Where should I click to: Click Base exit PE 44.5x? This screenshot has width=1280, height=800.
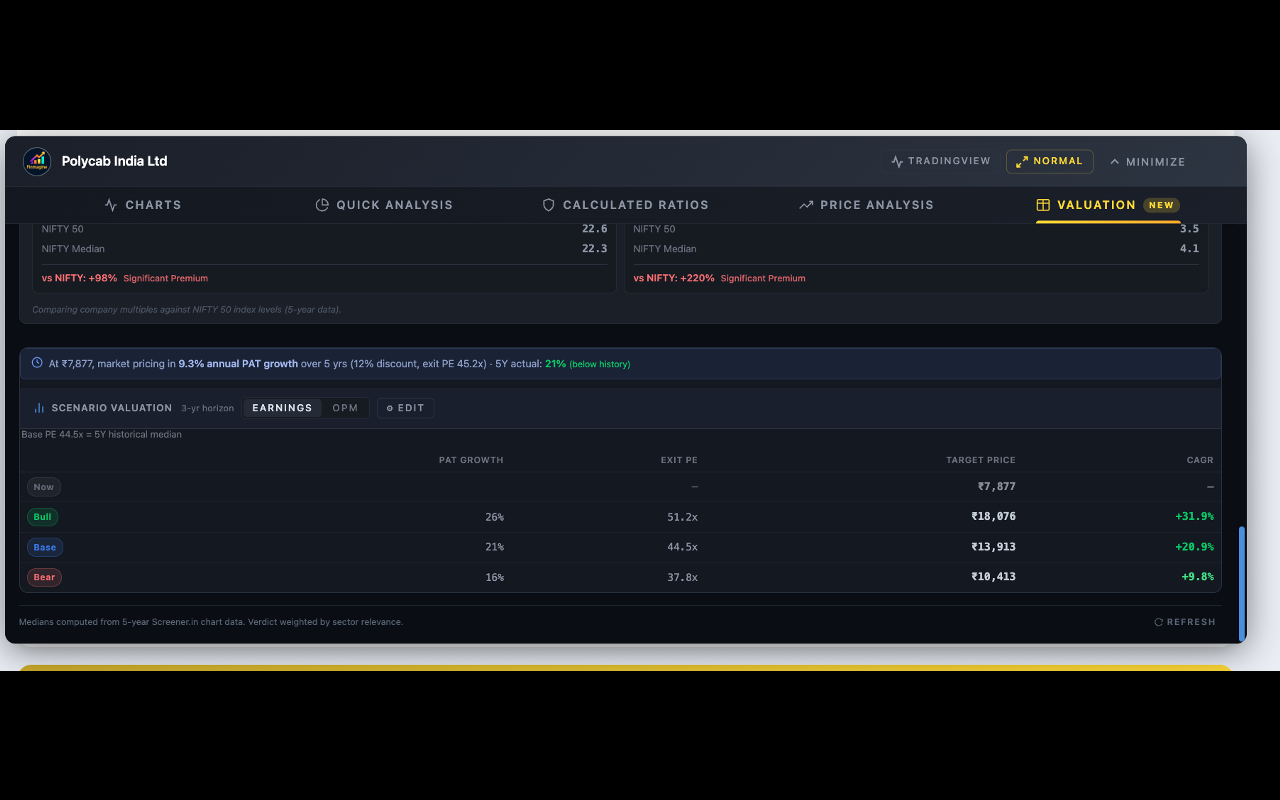tap(682, 547)
